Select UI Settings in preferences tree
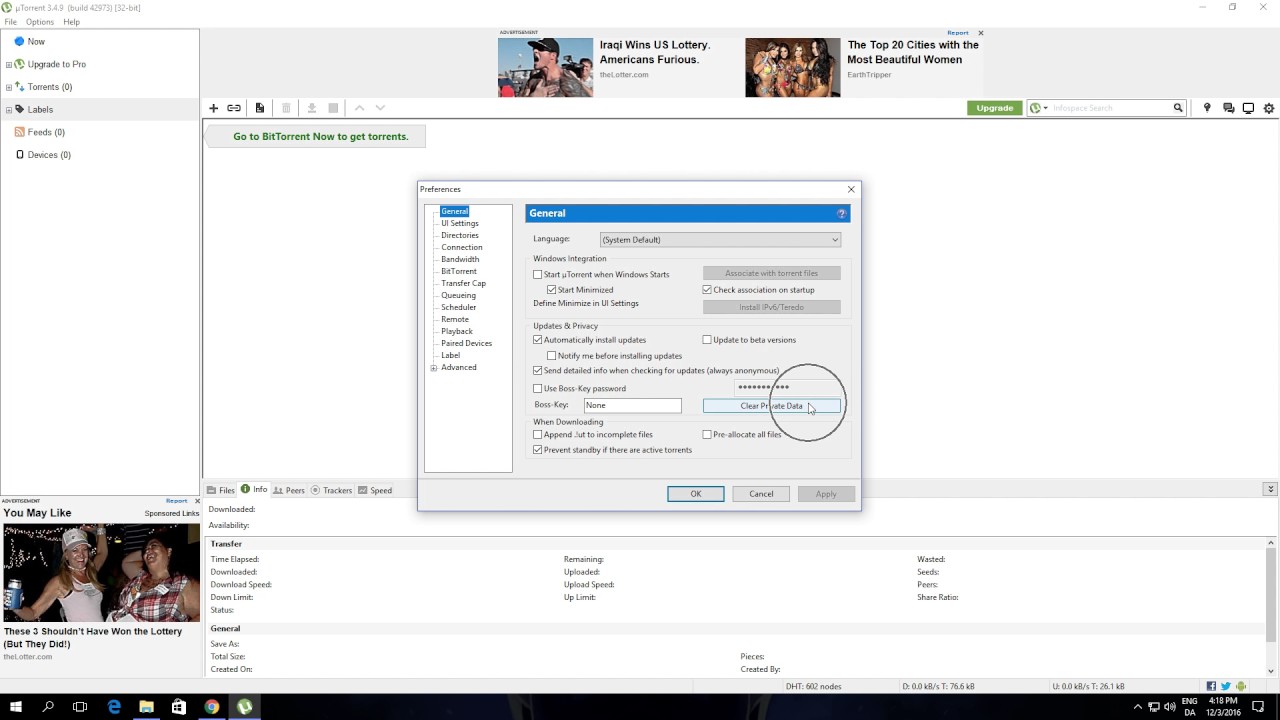1280x720 pixels. 460,224
